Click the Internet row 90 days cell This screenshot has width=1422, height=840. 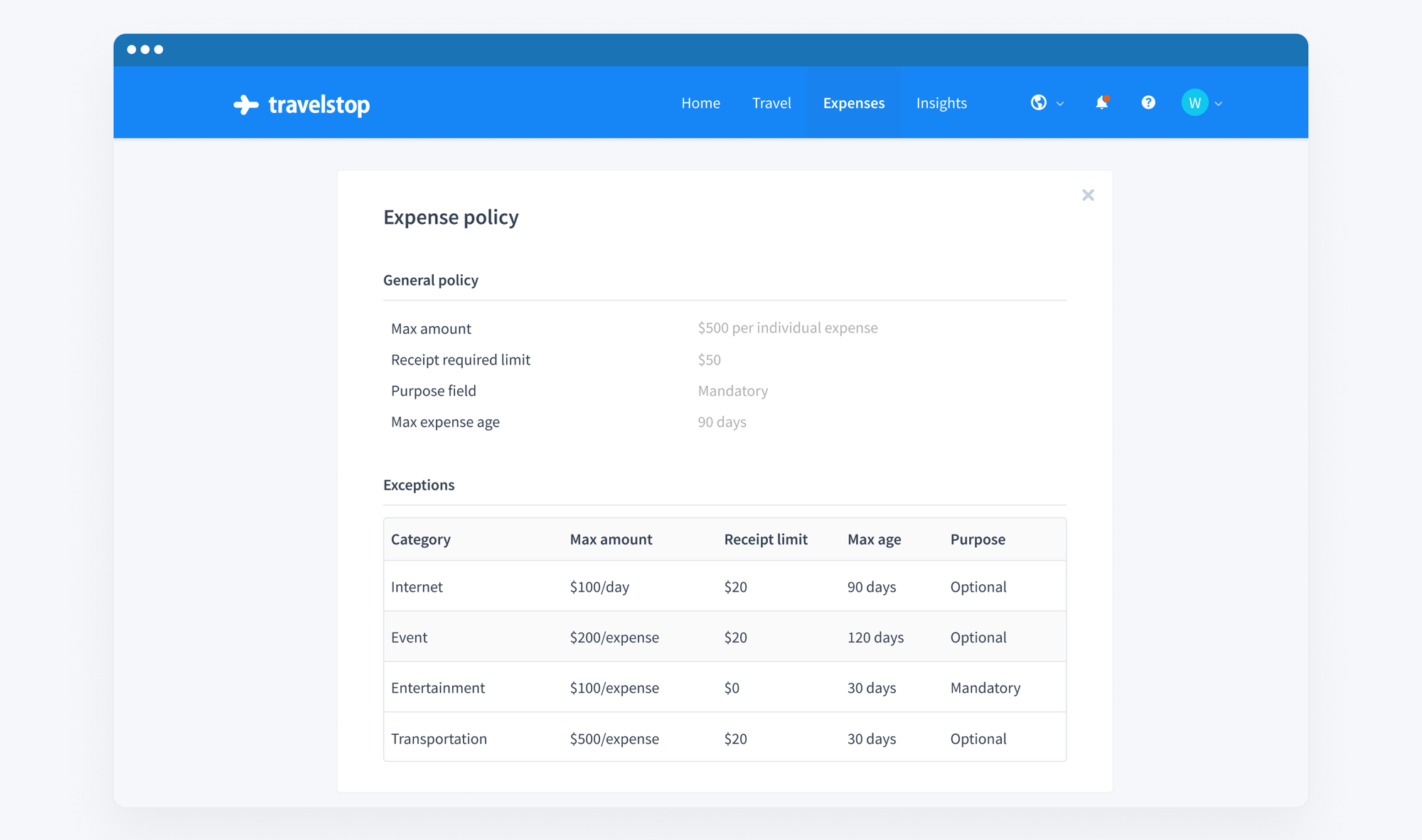point(872,587)
